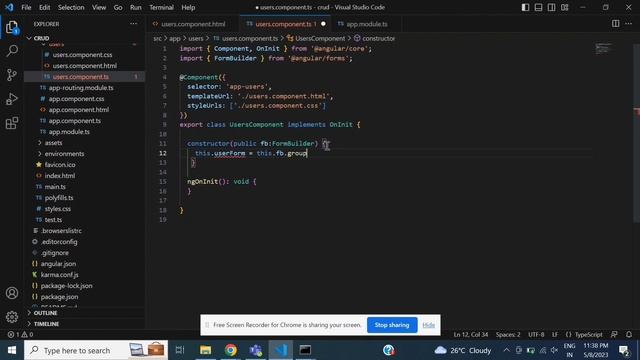Open editor more actions ellipsis

coord(629,24)
